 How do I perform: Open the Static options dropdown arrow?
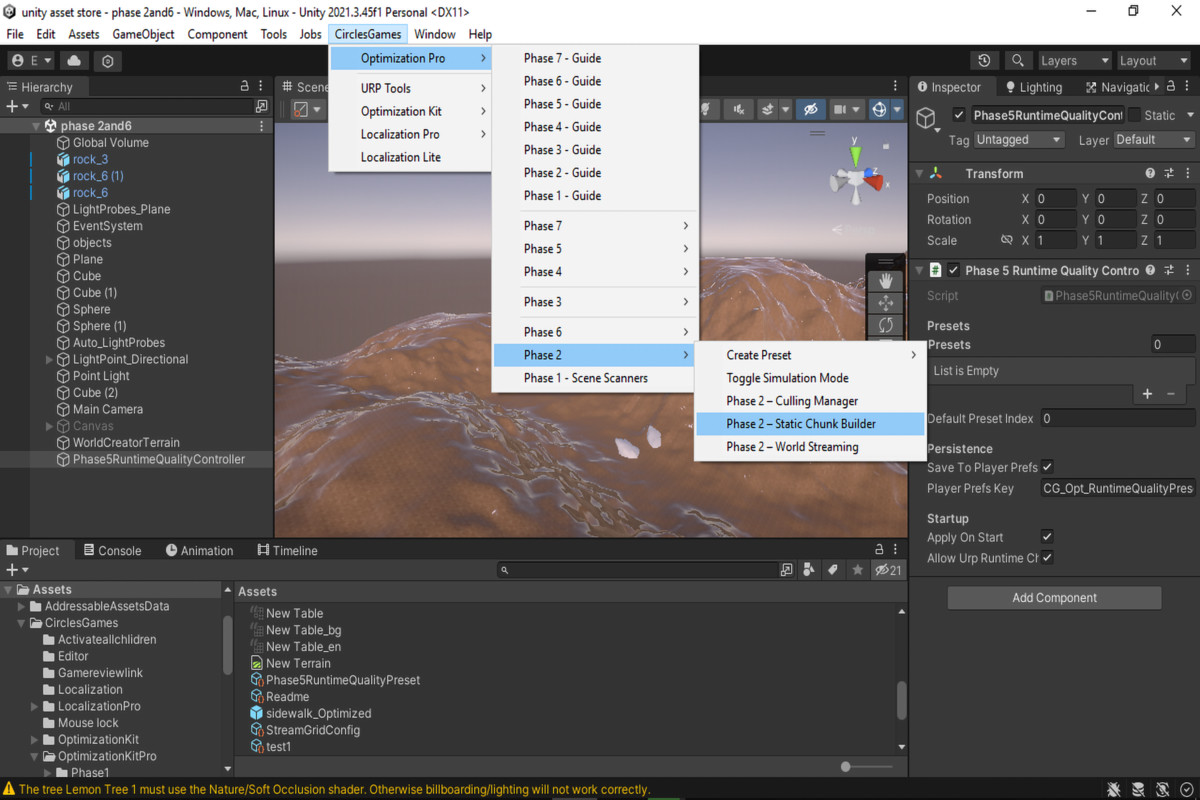coord(1188,116)
